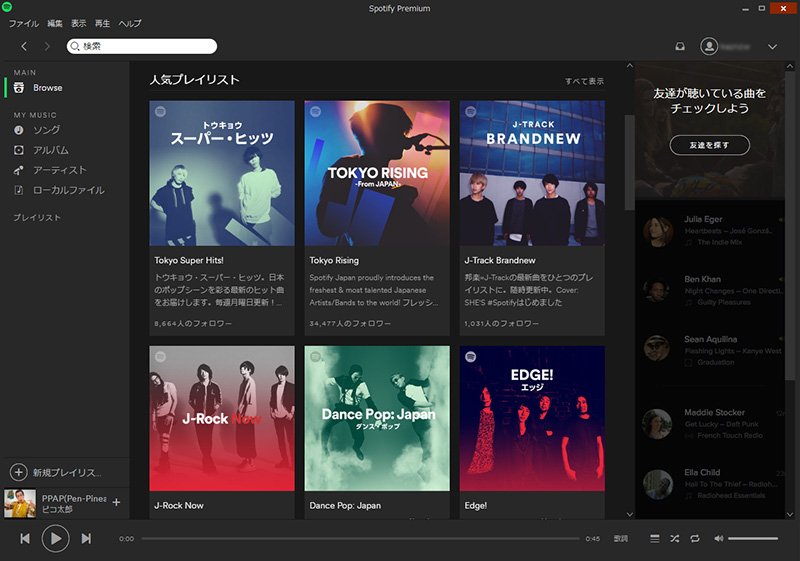Image resolution: width=800 pixels, height=561 pixels.
Task: Click the Dance Pop: Japan title link
Action: [345, 505]
